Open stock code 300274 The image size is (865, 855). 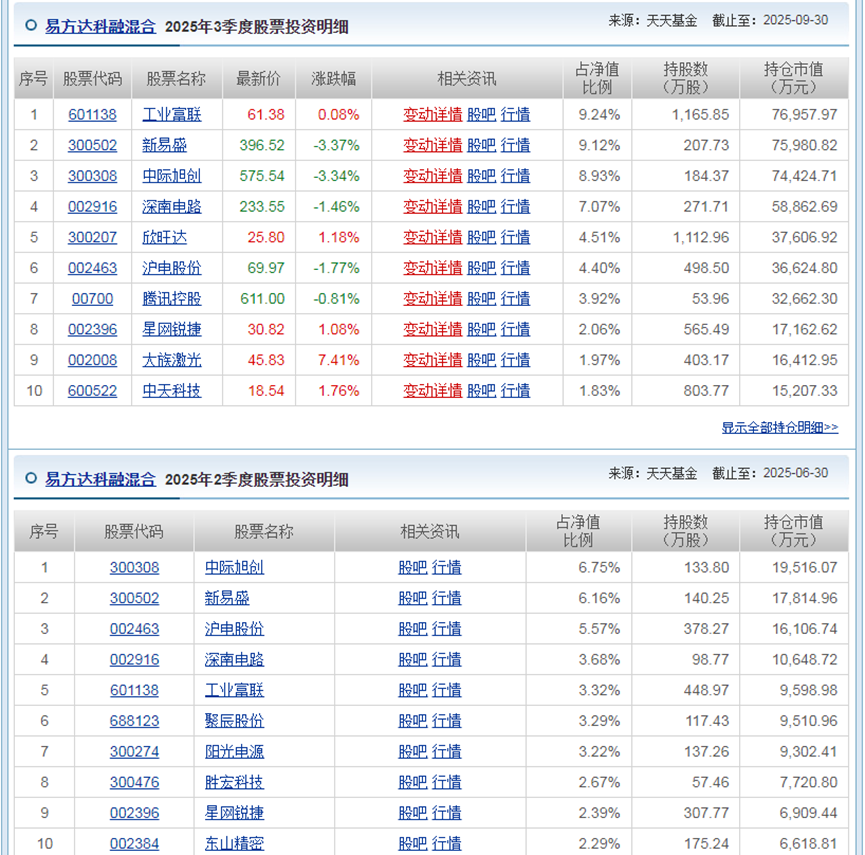coord(134,752)
